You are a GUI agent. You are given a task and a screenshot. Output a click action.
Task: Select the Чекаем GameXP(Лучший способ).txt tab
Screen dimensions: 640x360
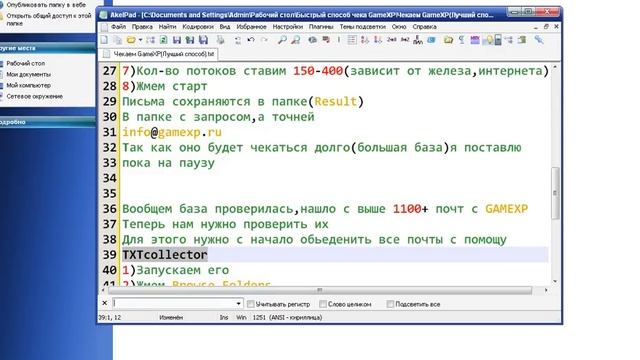click(159, 54)
